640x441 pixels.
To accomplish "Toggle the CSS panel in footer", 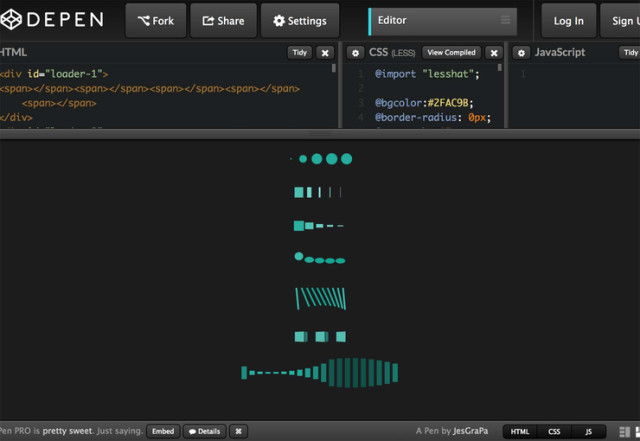I will click(x=554, y=431).
